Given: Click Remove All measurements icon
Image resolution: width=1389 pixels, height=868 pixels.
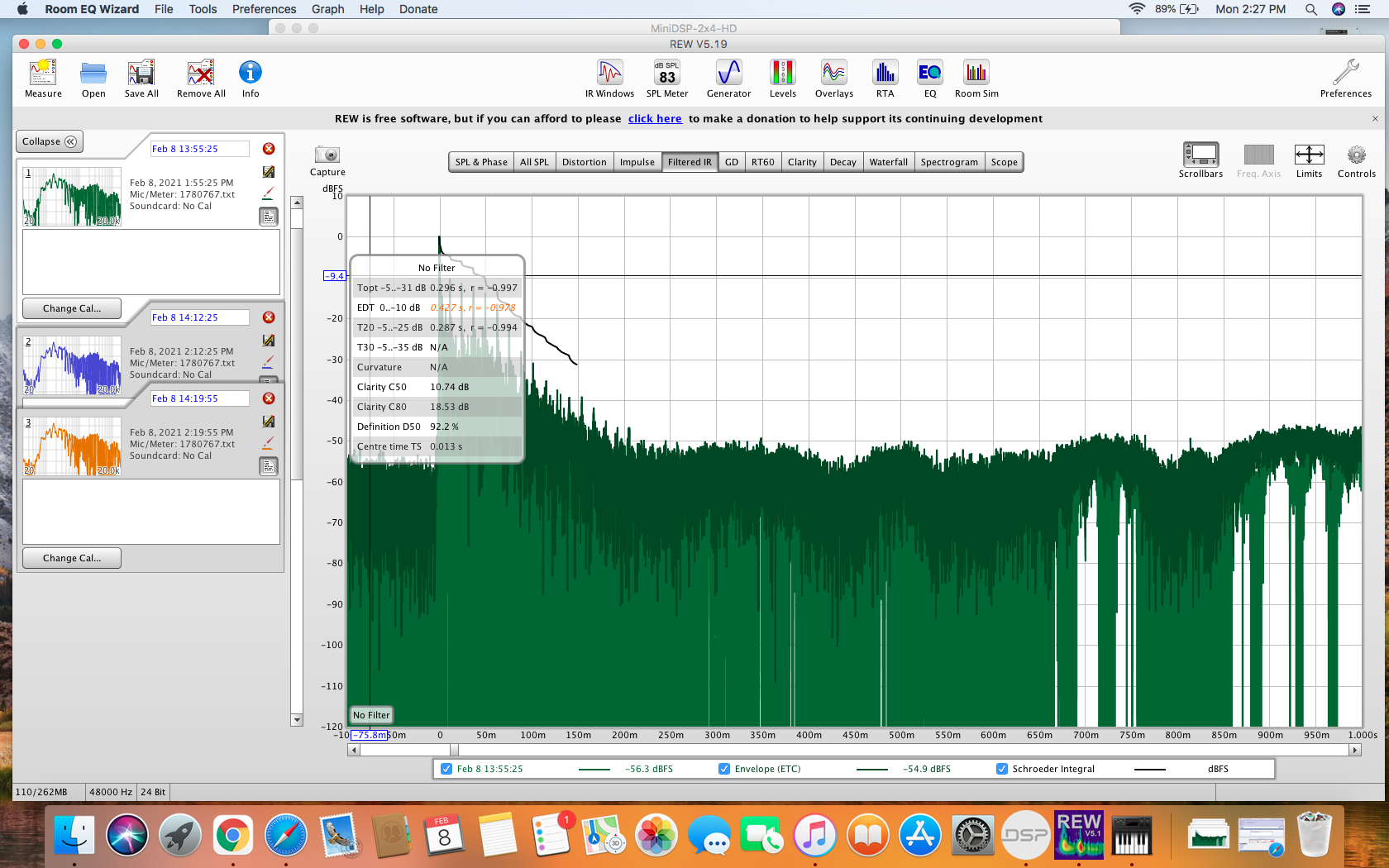Looking at the screenshot, I should pos(201,79).
